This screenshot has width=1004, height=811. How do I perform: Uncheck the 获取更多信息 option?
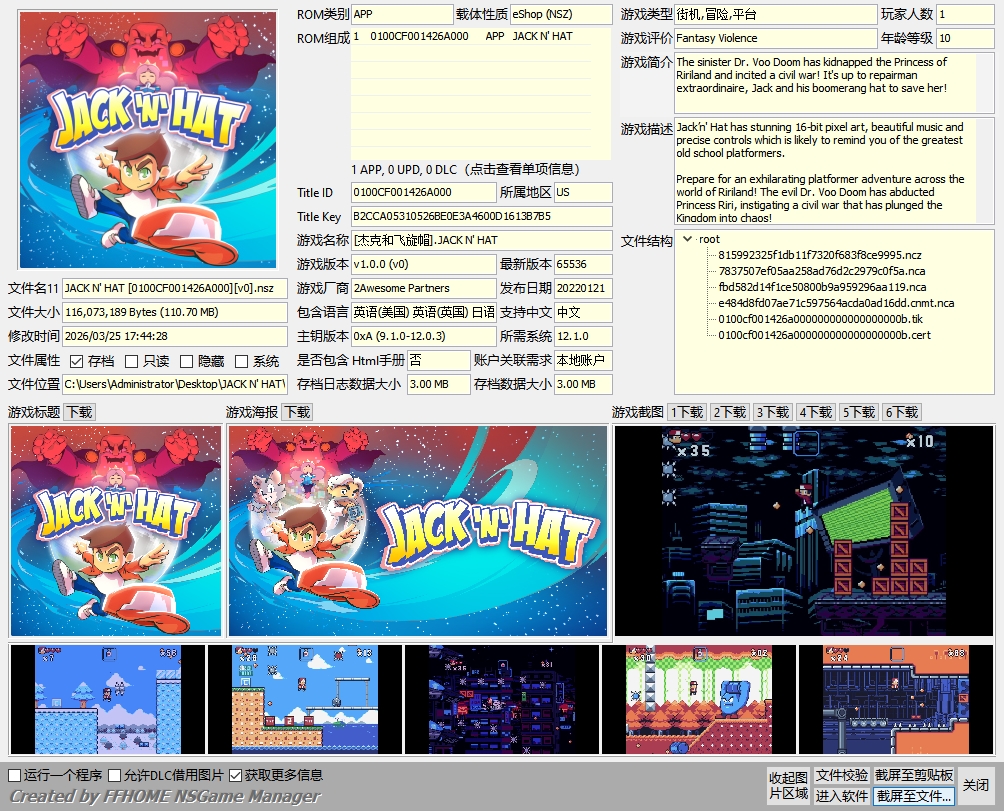pyautogui.click(x=236, y=776)
